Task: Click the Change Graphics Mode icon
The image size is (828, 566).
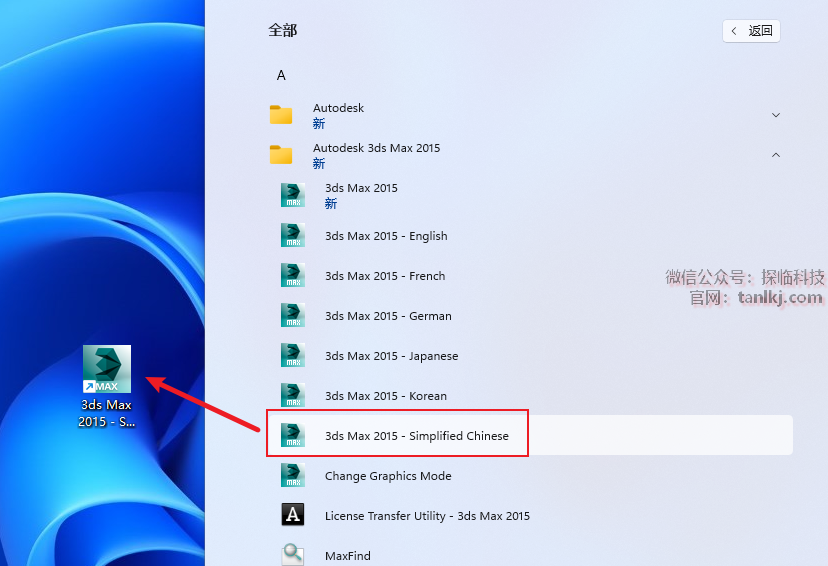Action: pyautogui.click(x=293, y=475)
